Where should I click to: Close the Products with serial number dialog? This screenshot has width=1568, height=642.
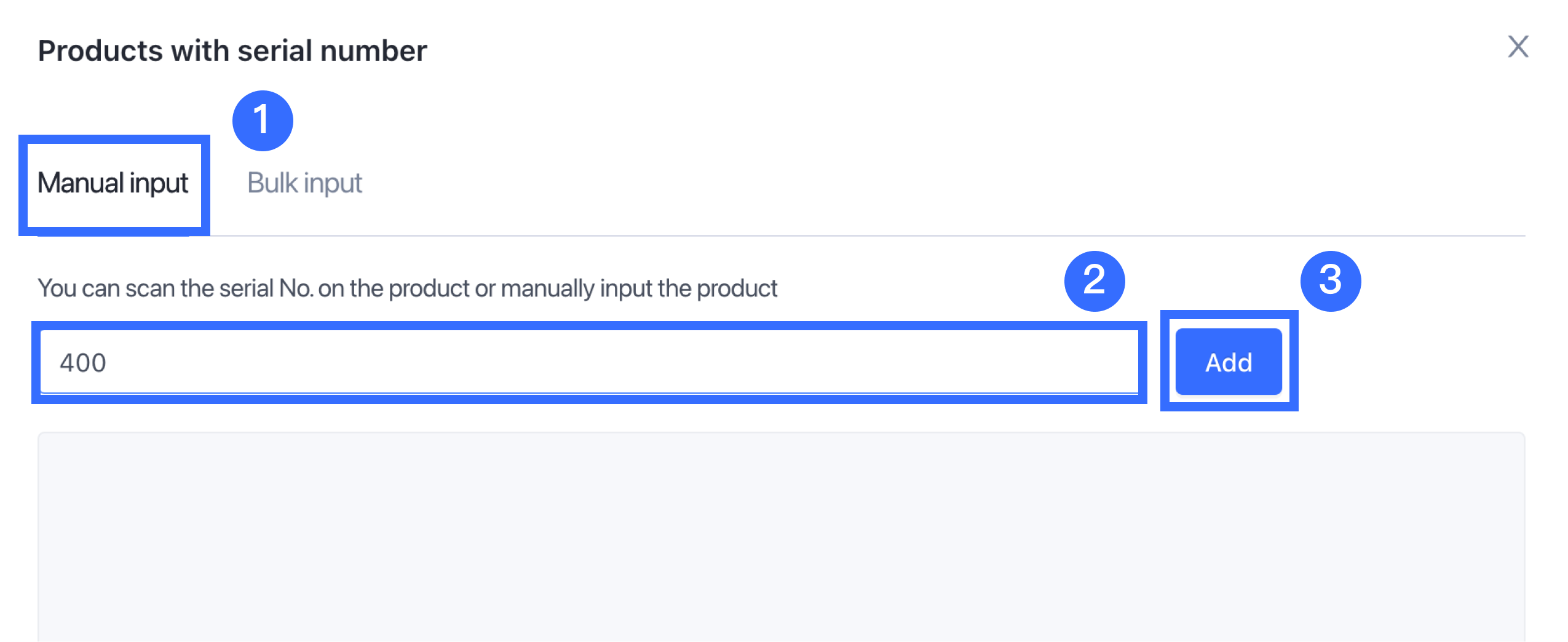click(1518, 47)
